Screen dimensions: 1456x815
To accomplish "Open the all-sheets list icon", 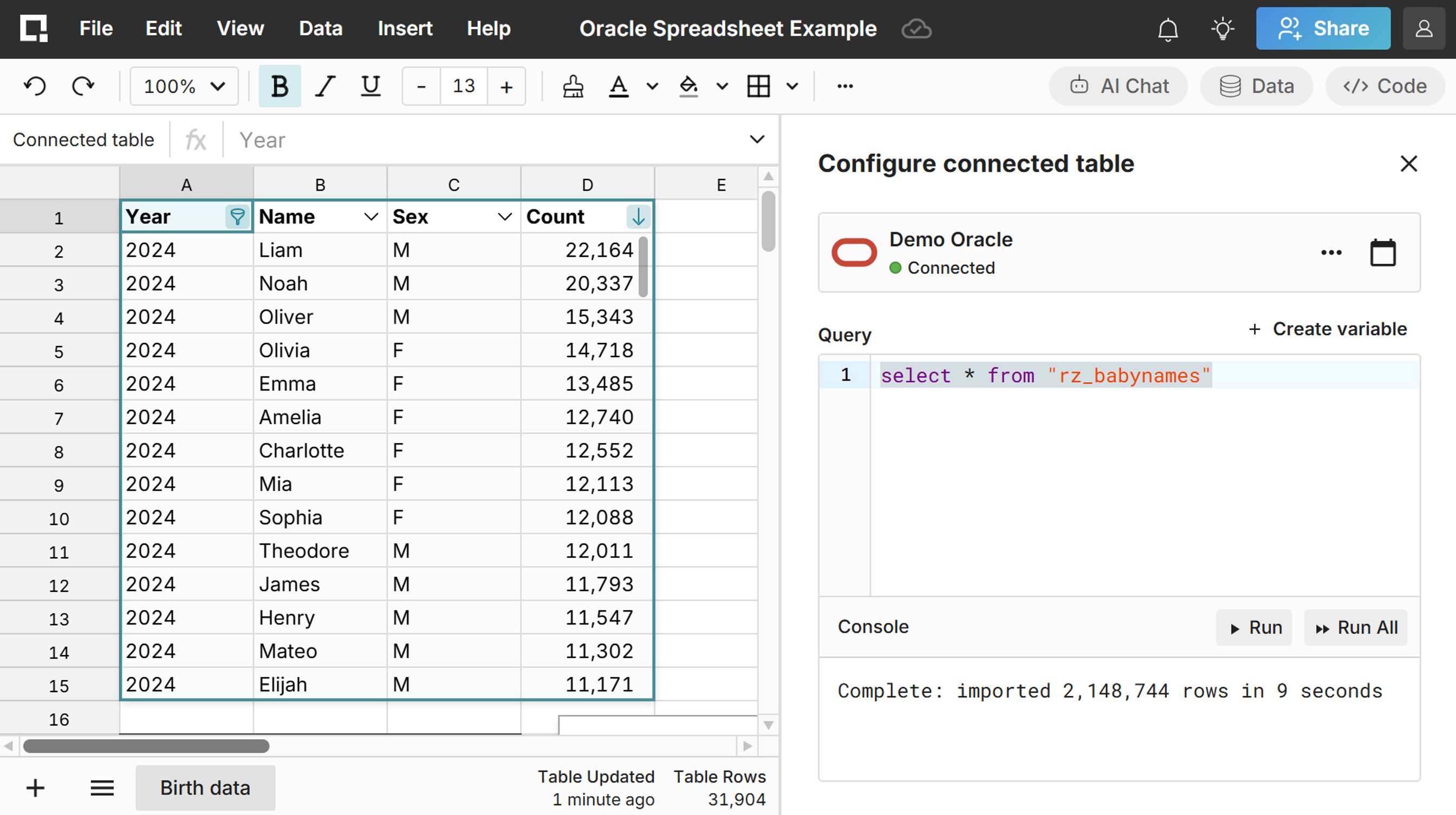I will pyautogui.click(x=102, y=787).
